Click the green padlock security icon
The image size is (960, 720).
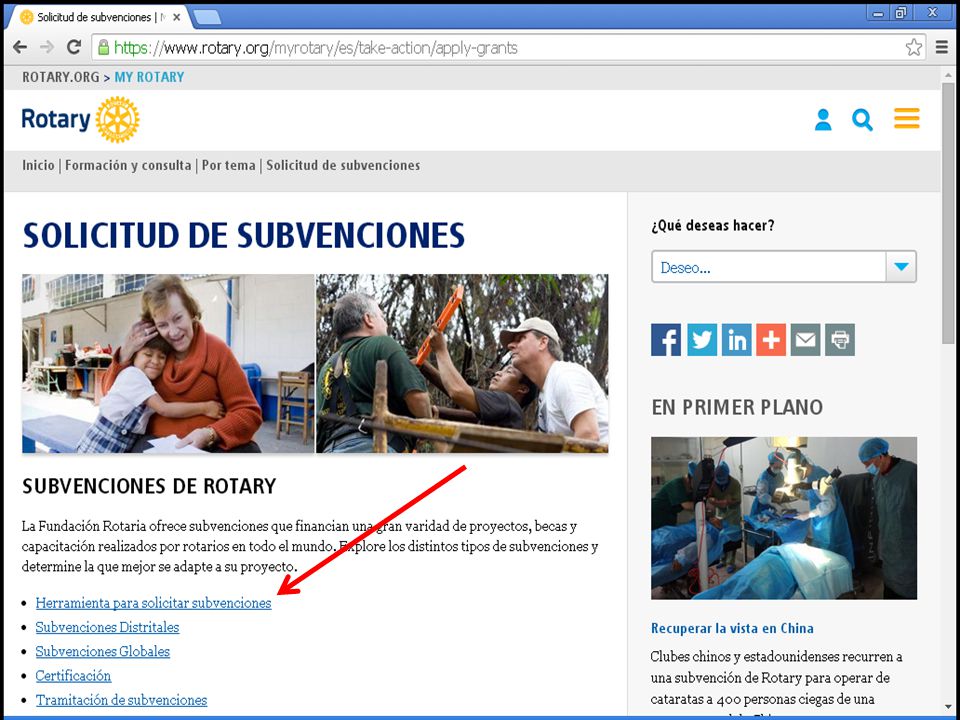pyautogui.click(x=103, y=47)
